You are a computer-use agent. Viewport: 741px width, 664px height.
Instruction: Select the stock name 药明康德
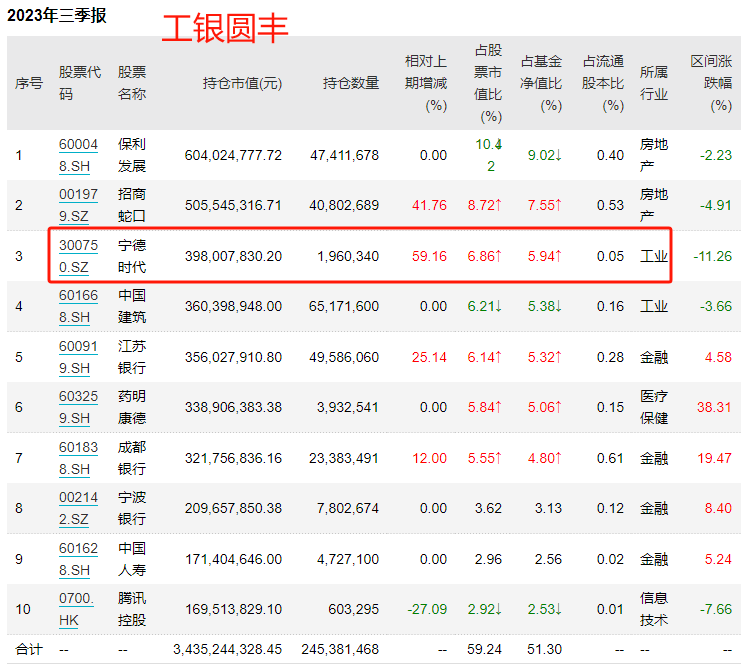click(x=132, y=407)
